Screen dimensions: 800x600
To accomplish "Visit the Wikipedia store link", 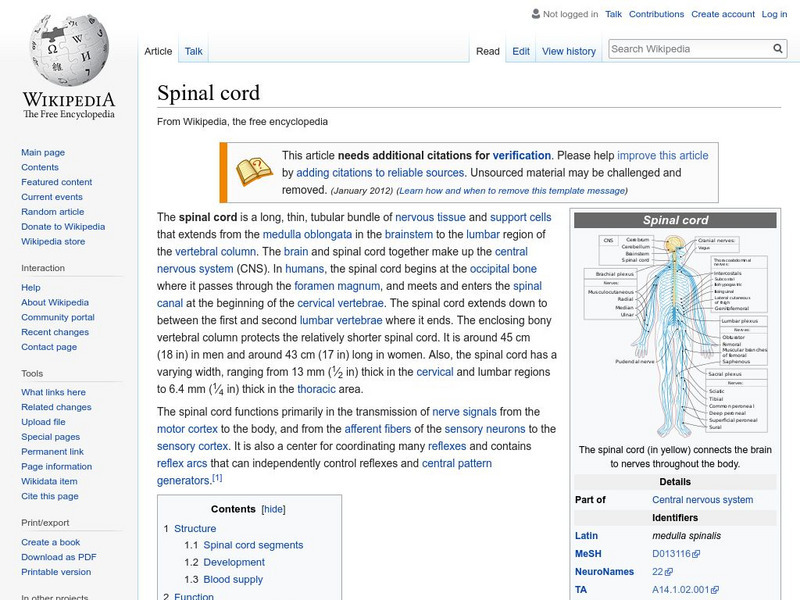I will click(x=53, y=241).
